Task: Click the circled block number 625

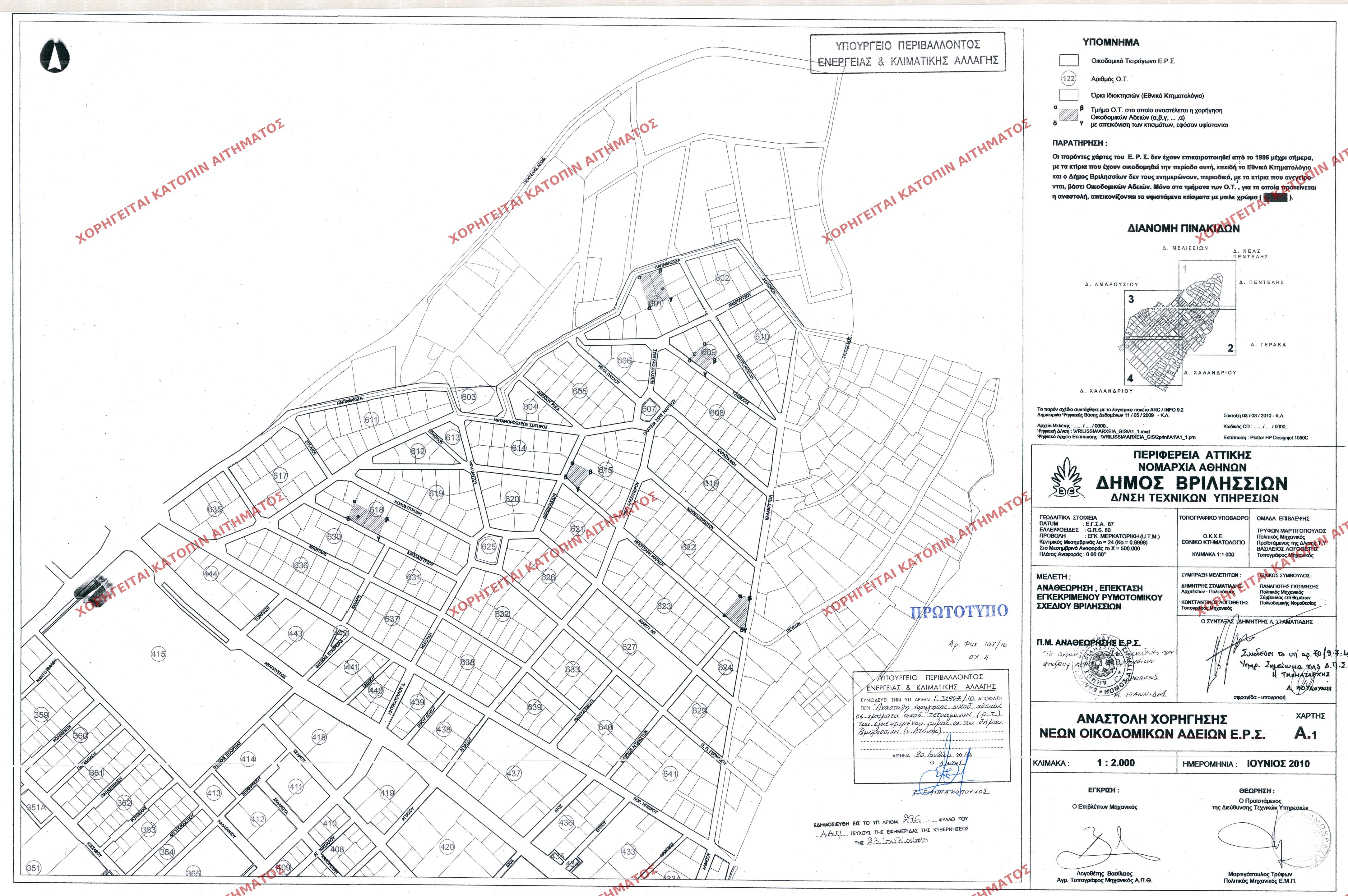Action: click(x=489, y=546)
